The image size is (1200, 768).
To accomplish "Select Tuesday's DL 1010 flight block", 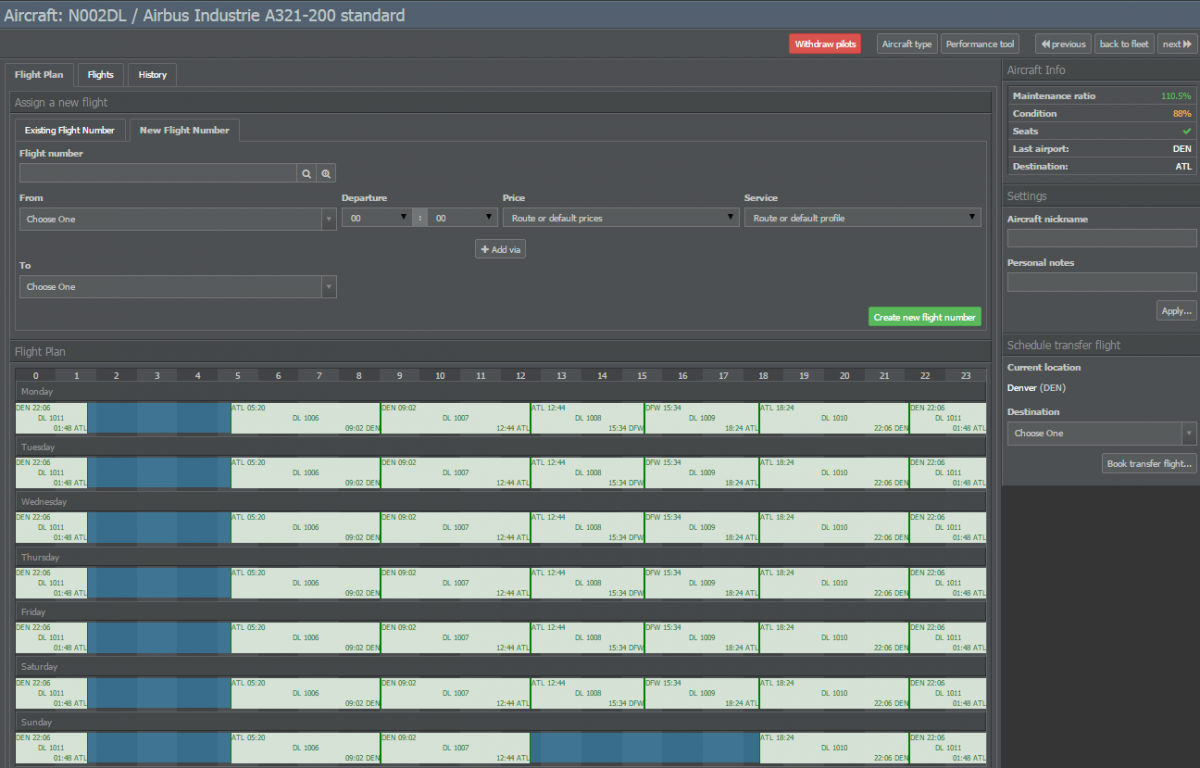I will pyautogui.click(x=834, y=473).
